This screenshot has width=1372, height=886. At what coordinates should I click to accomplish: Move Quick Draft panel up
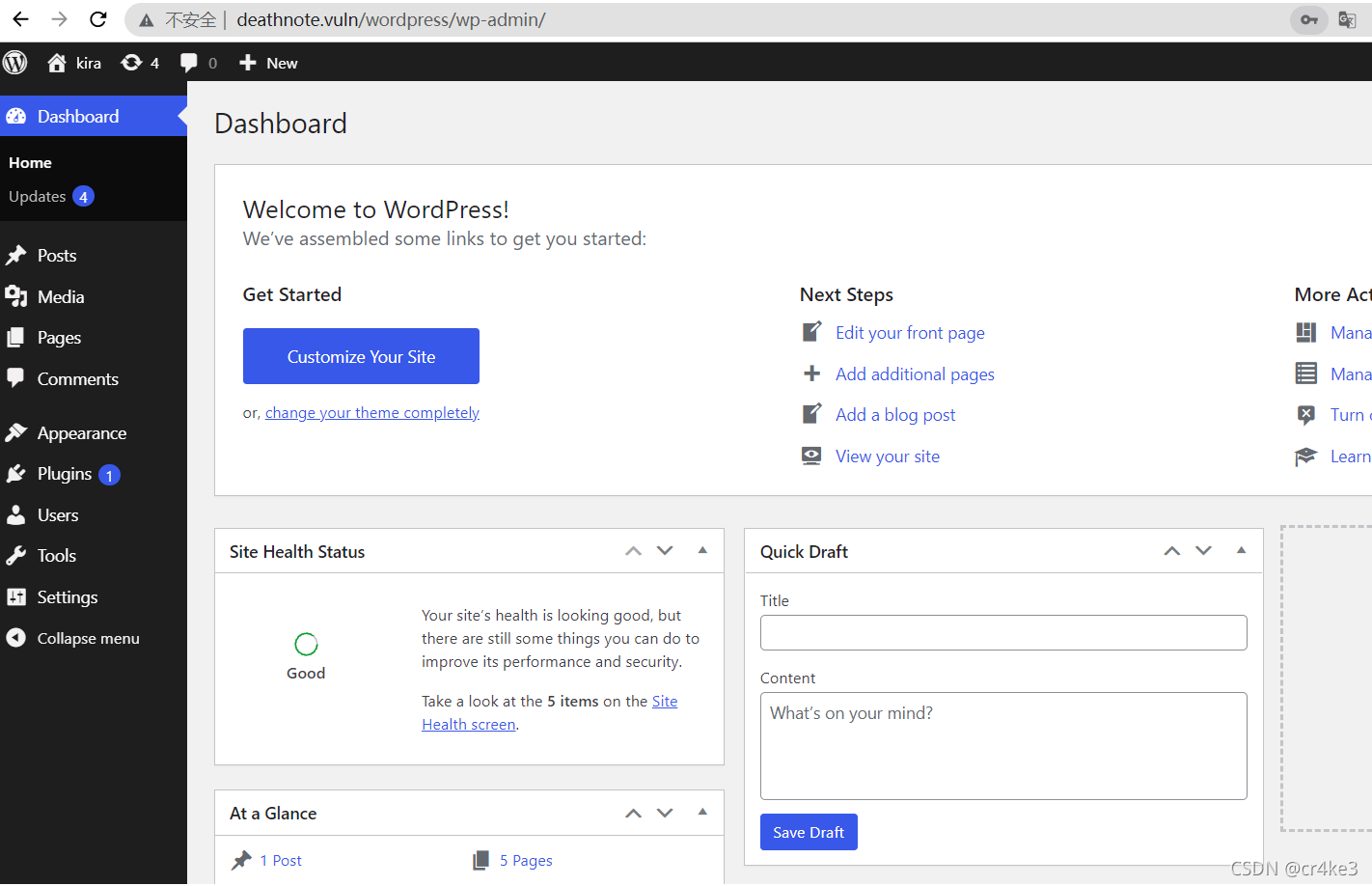coord(1171,551)
